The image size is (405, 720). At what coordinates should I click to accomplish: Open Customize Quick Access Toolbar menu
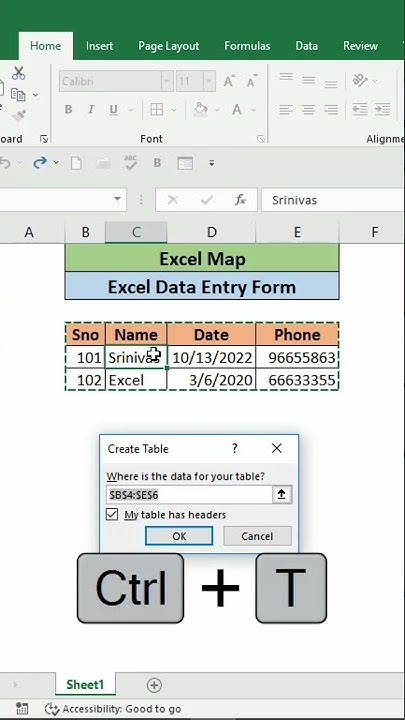click(212, 163)
